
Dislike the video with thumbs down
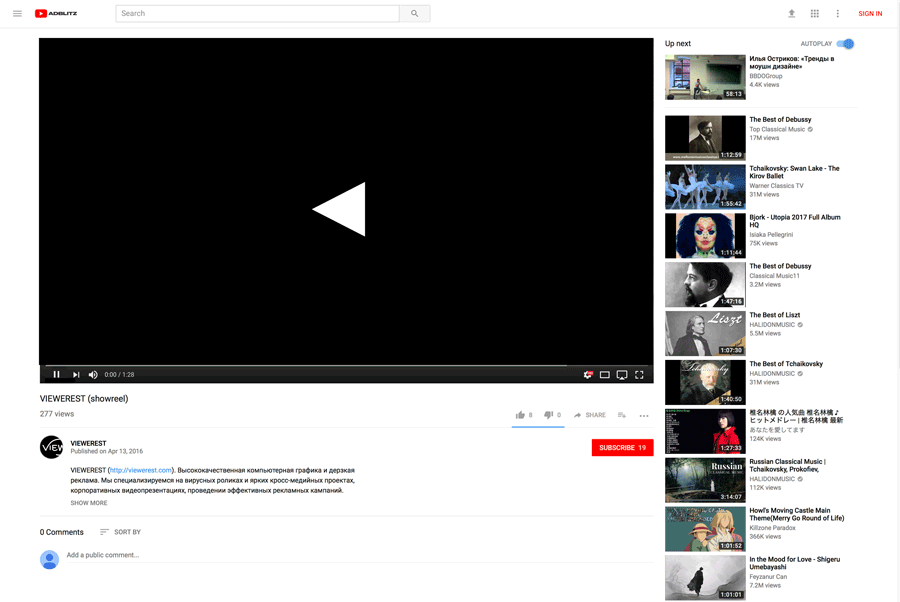coord(548,415)
